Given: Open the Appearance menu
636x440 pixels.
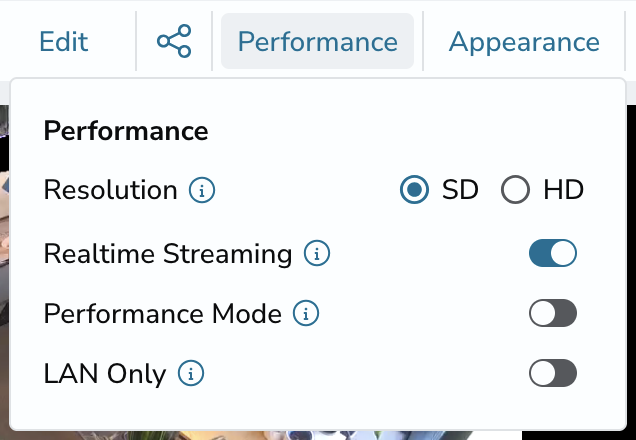Looking at the screenshot, I should click(524, 41).
